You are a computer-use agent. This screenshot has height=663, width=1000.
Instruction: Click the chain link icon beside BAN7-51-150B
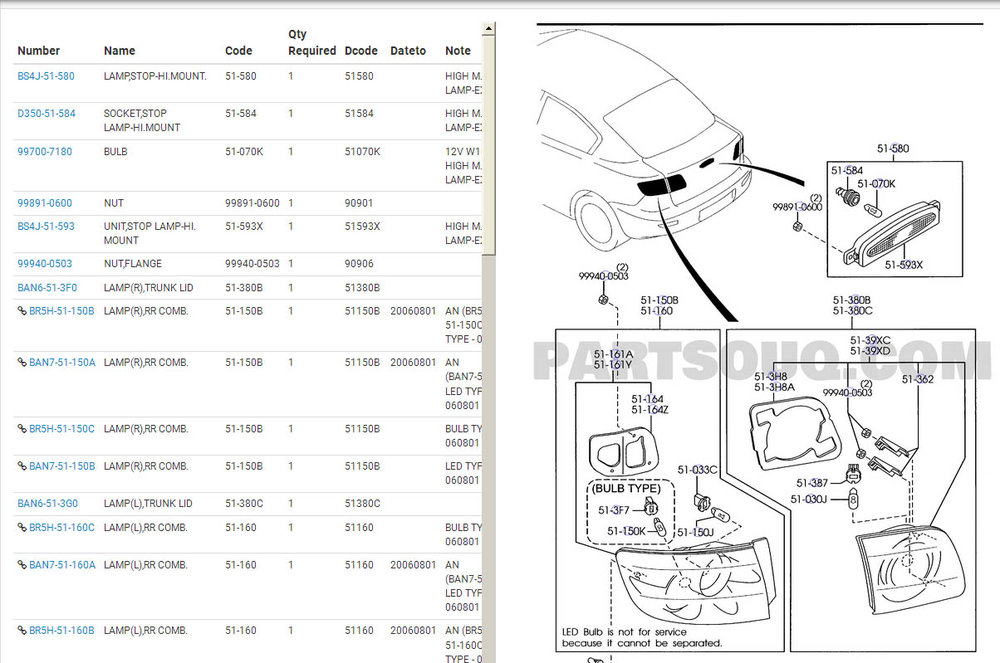click(22, 466)
